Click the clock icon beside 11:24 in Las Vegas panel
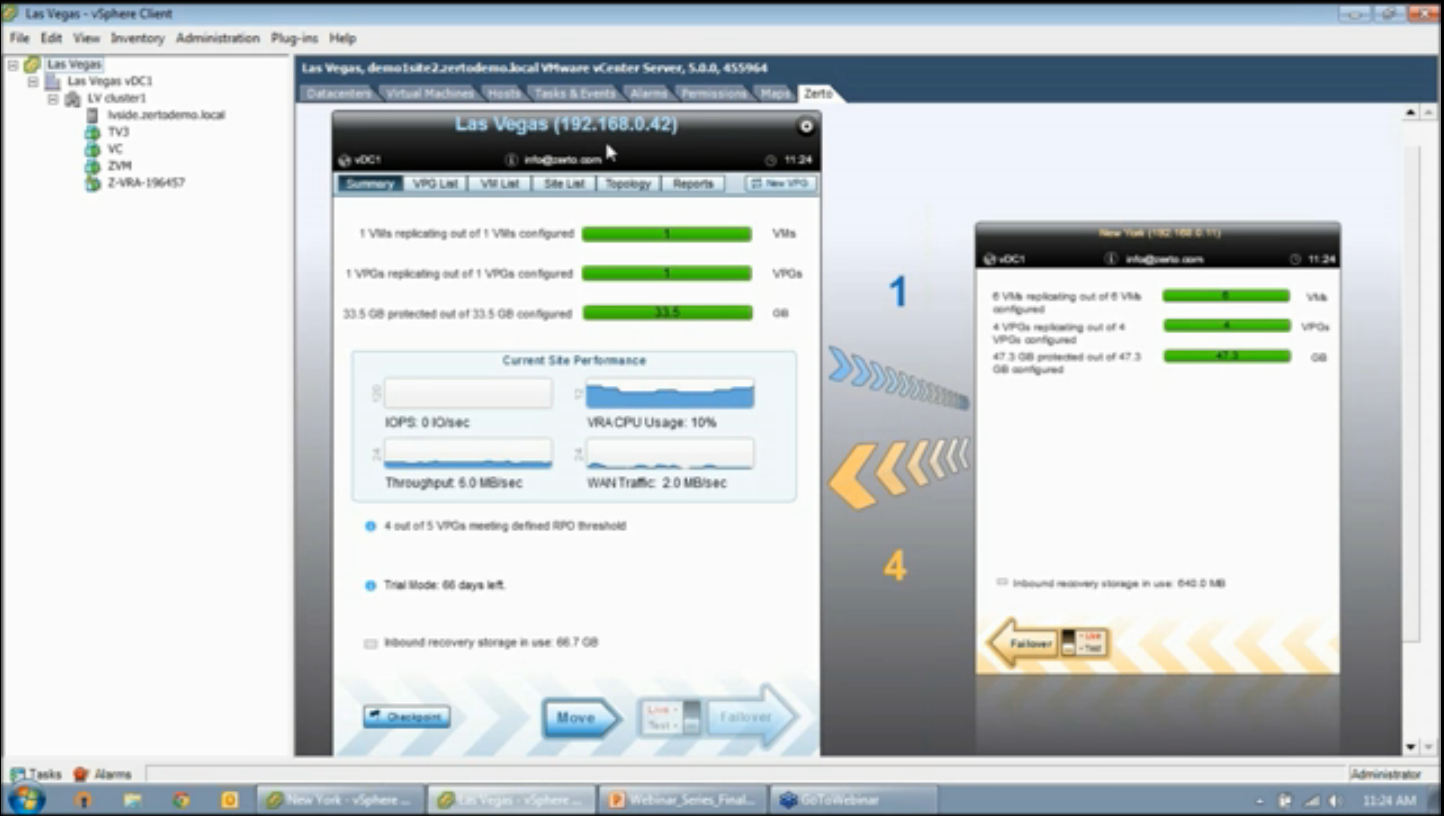The image size is (1444, 816). pos(770,160)
